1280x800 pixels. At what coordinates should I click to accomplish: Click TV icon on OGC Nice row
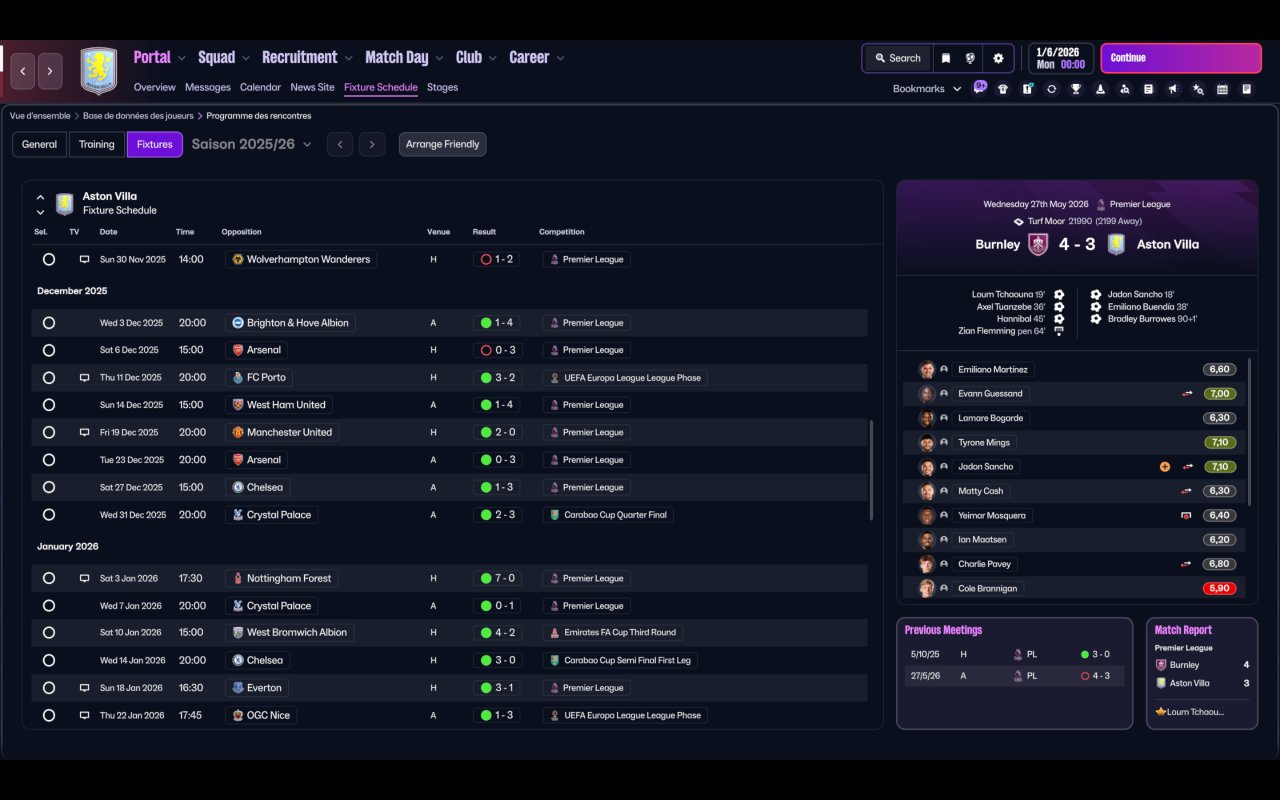pos(84,715)
